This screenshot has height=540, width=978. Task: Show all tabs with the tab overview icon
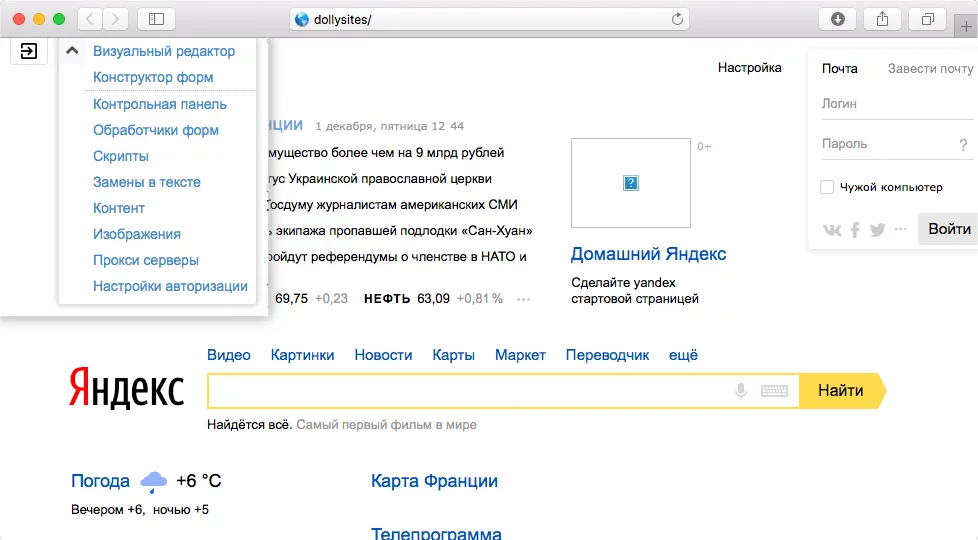928,19
